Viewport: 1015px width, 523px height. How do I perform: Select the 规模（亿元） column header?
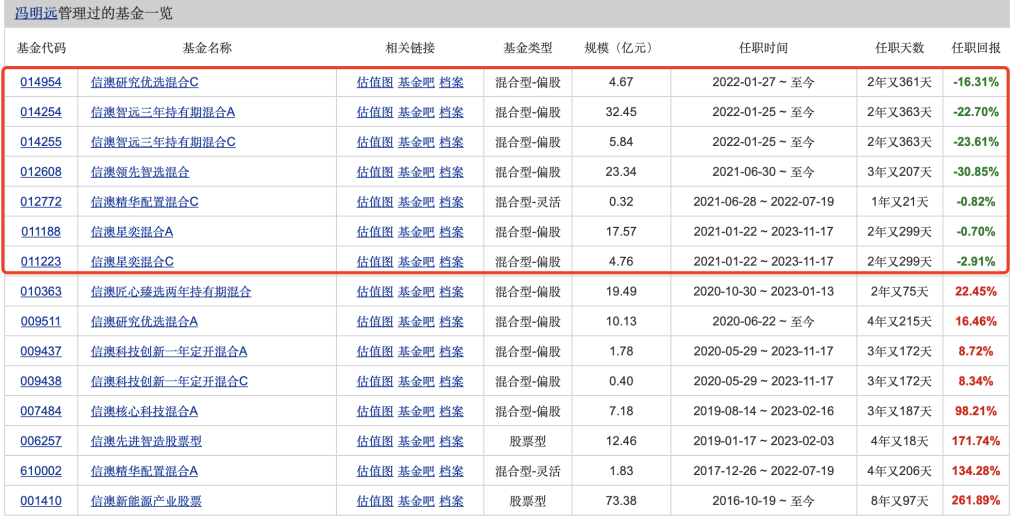[621, 47]
